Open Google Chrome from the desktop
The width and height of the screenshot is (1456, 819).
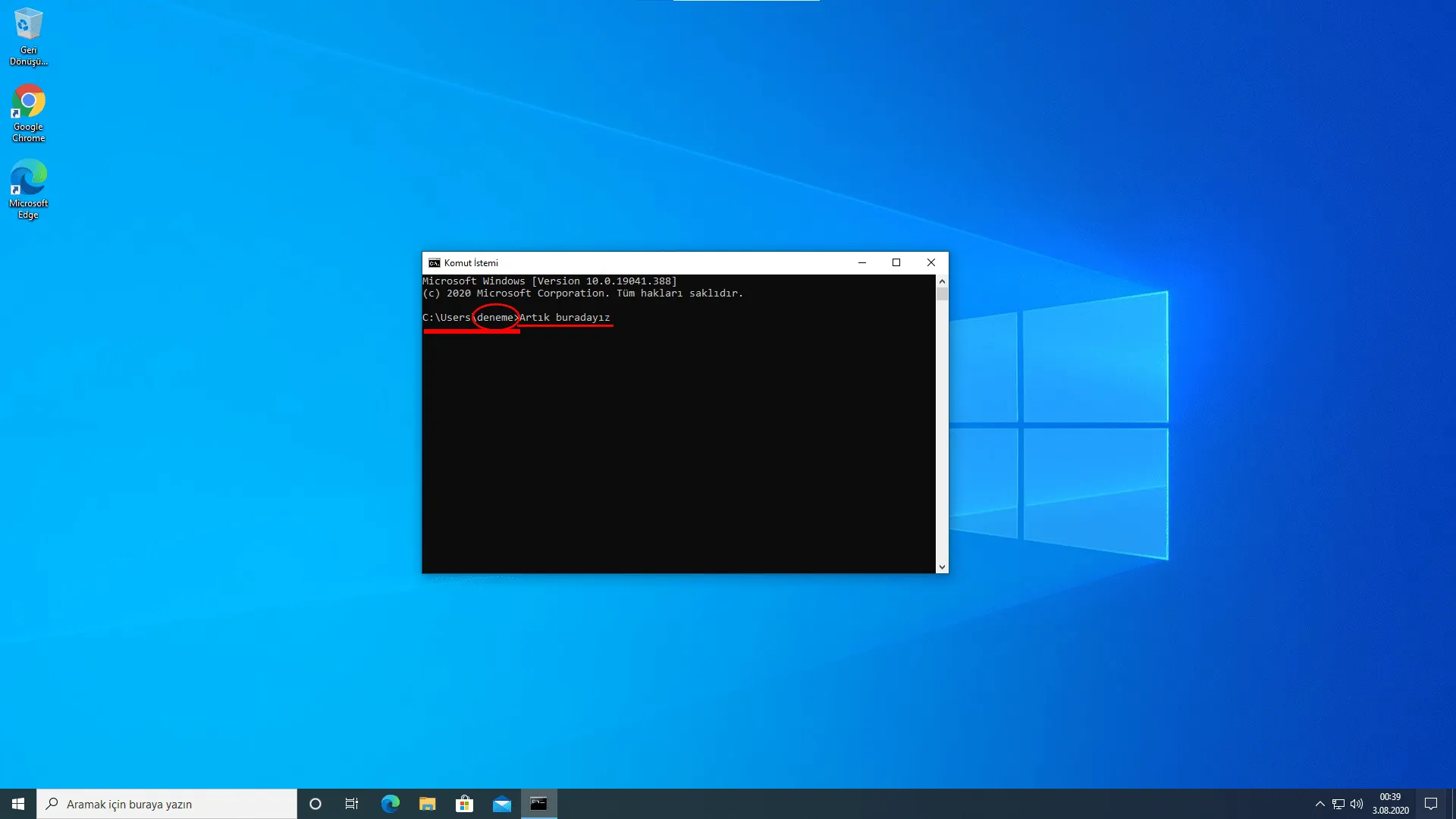click(28, 102)
